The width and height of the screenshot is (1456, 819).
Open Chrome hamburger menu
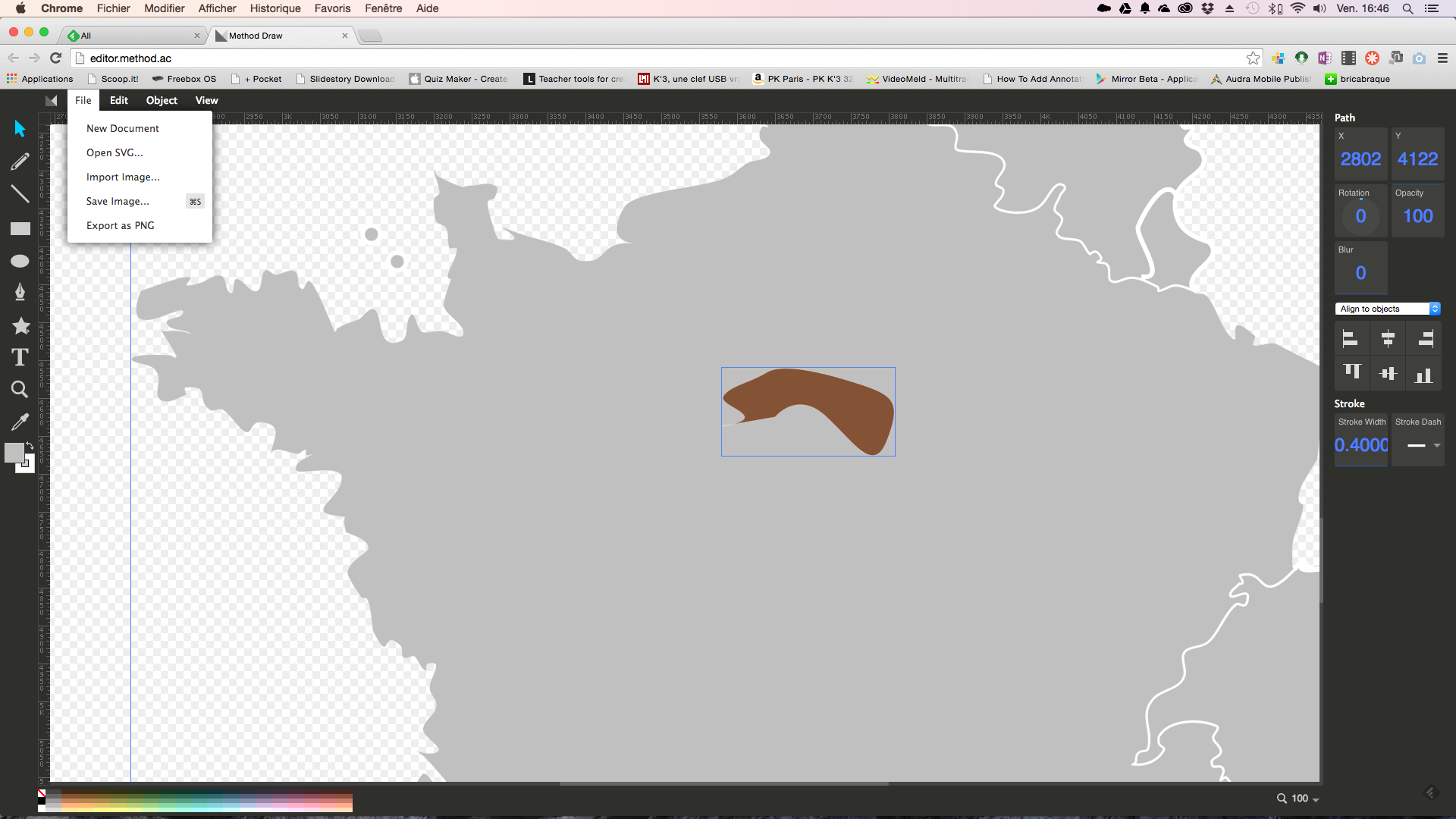click(1442, 58)
